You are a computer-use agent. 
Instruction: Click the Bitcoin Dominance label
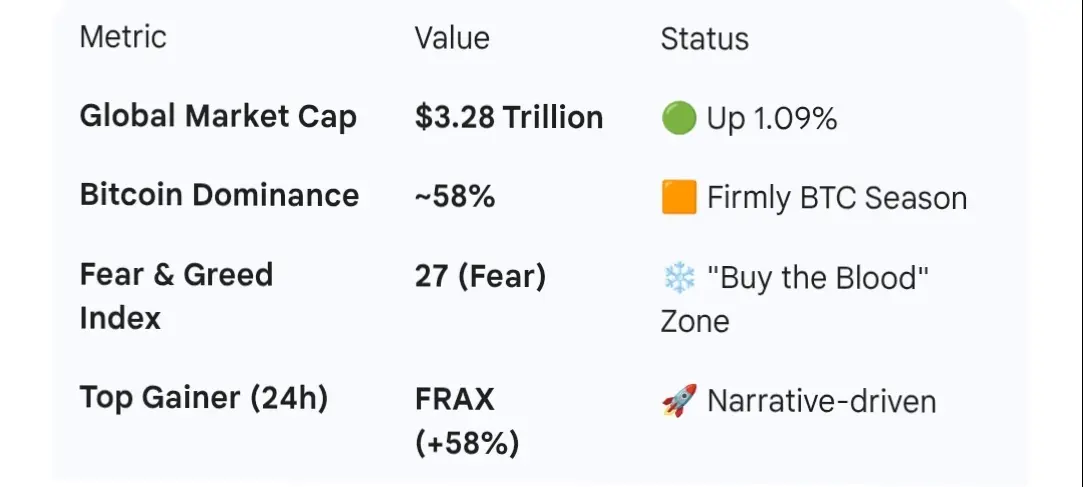point(219,195)
